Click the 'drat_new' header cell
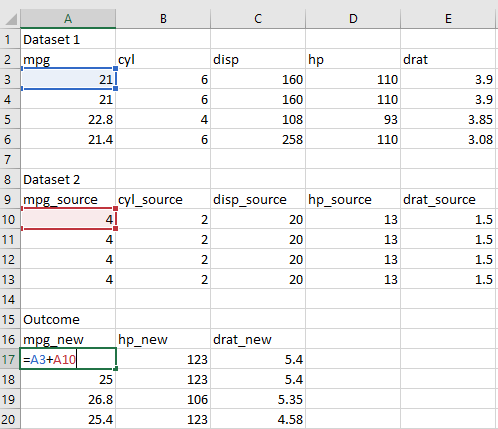Image resolution: width=498 pixels, height=429 pixels. 258,339
